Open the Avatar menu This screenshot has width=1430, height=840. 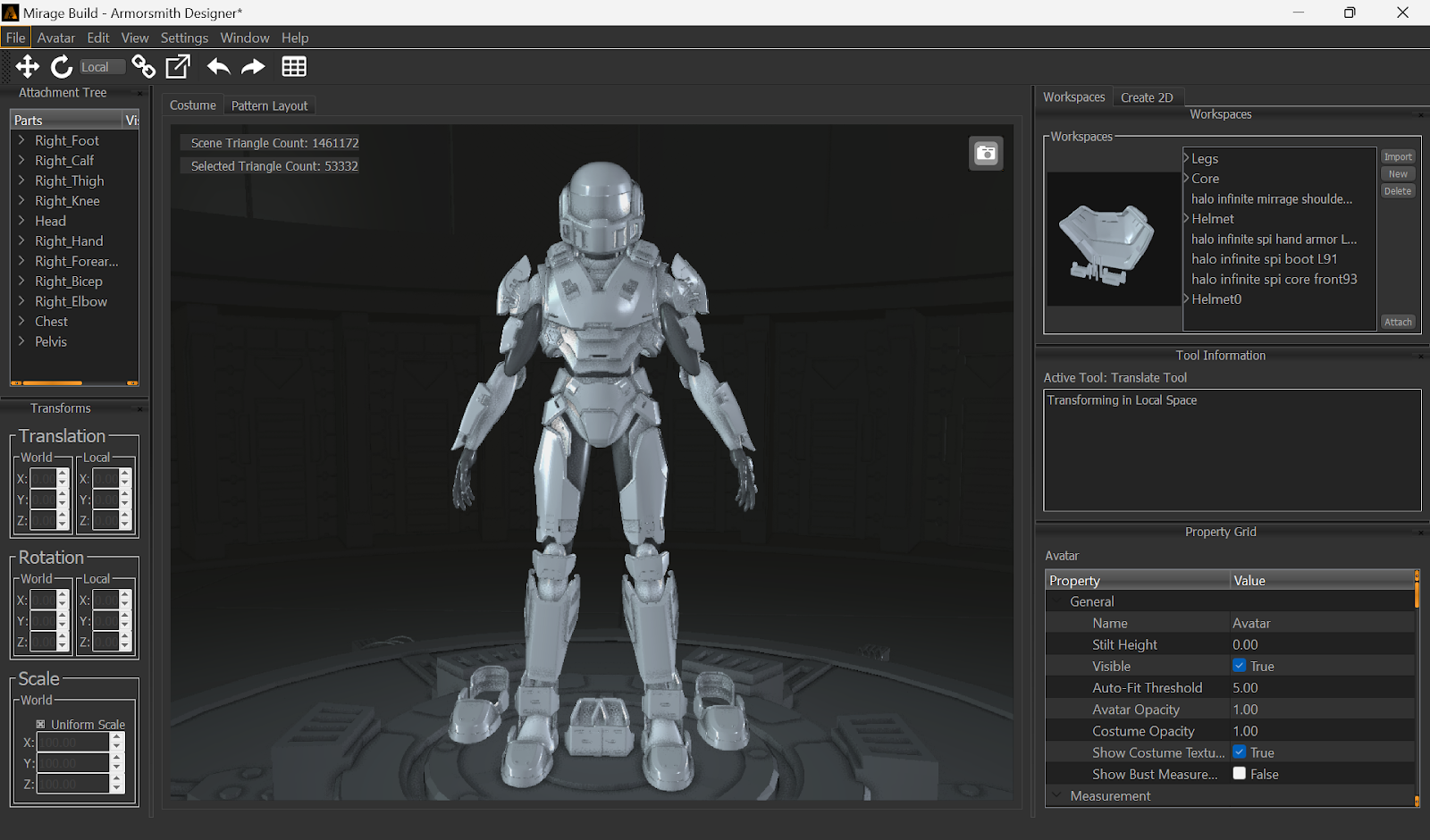click(56, 38)
